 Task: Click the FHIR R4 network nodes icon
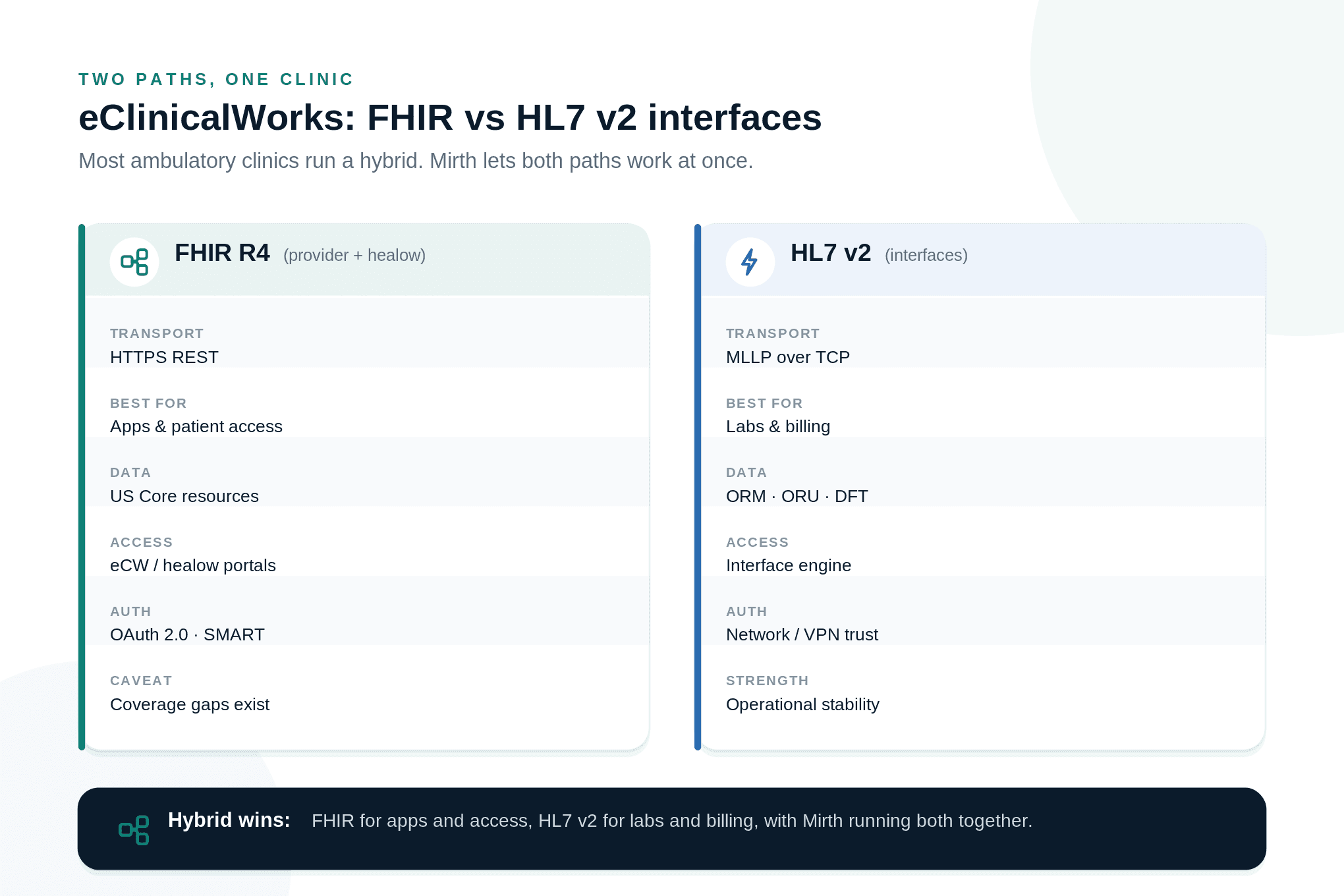(x=134, y=262)
